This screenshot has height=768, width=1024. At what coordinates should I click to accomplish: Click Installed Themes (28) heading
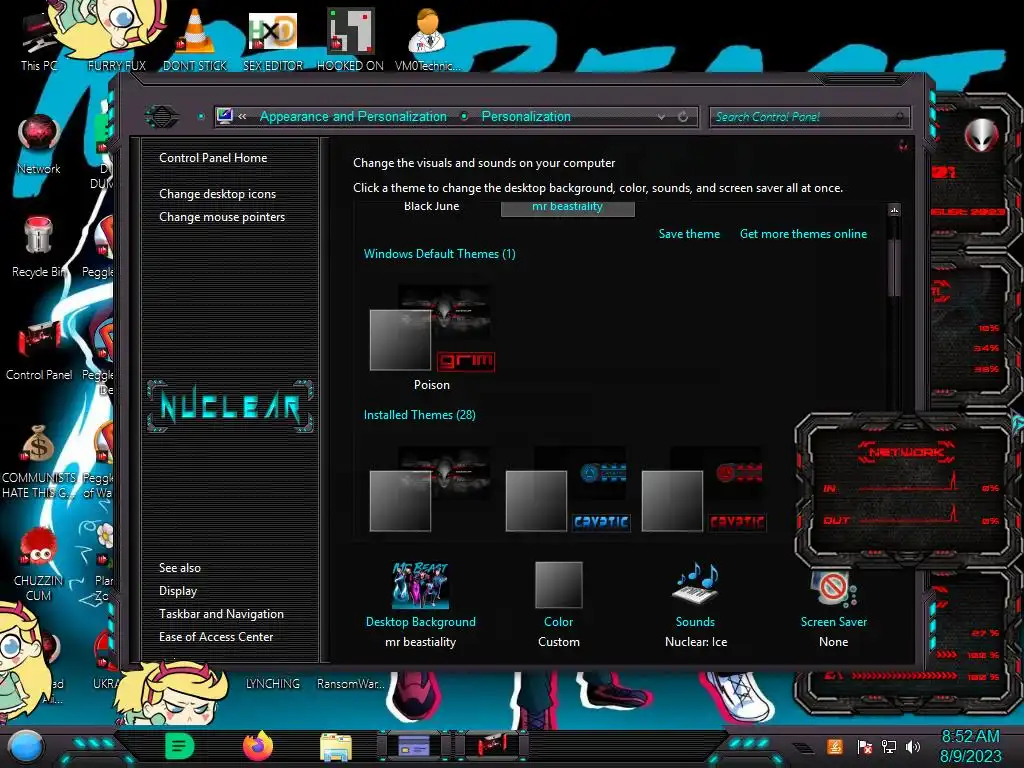(x=419, y=415)
